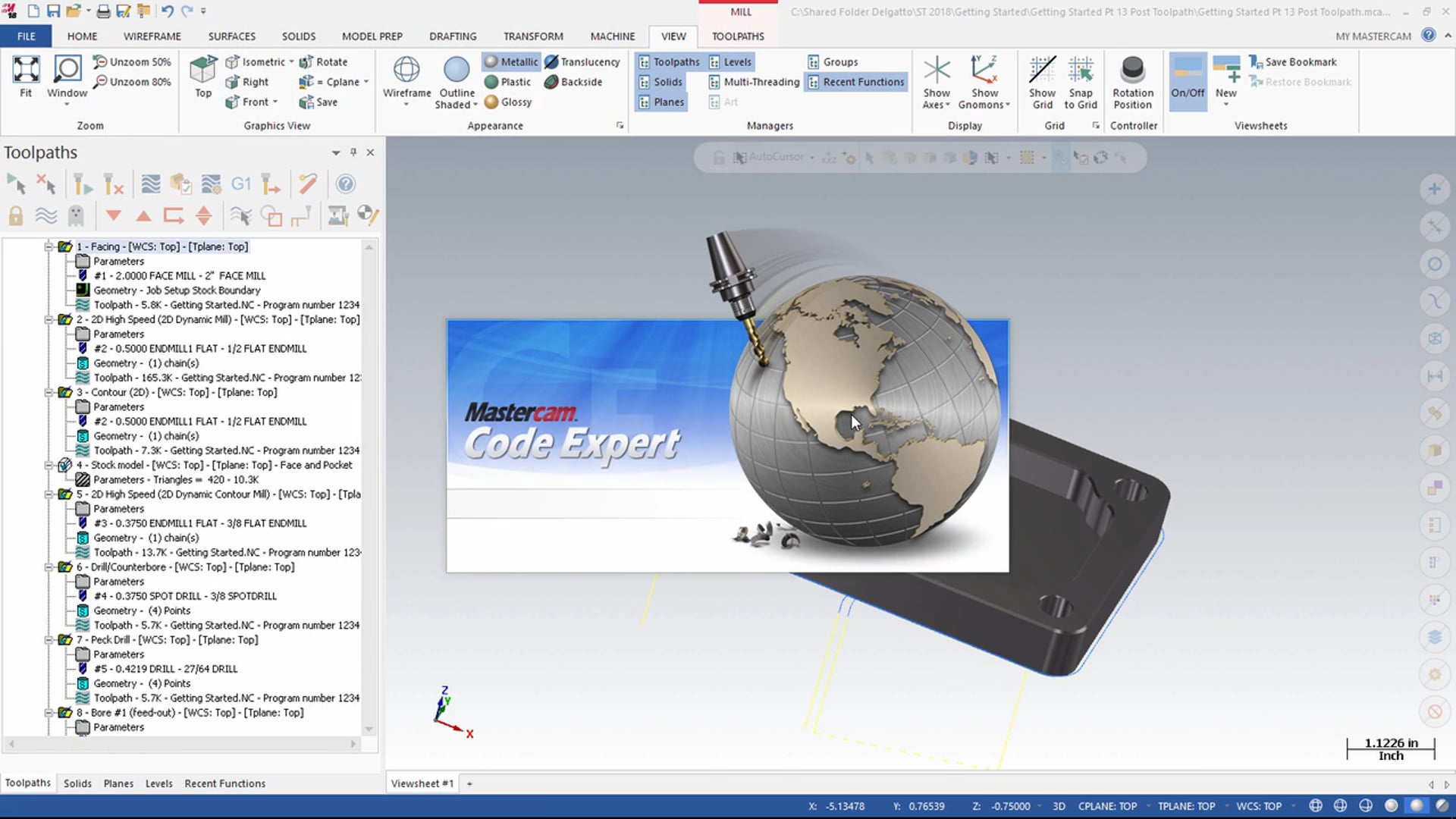The width and height of the screenshot is (1456, 819).
Task: Enable Snap to Grid
Action: tap(1081, 82)
